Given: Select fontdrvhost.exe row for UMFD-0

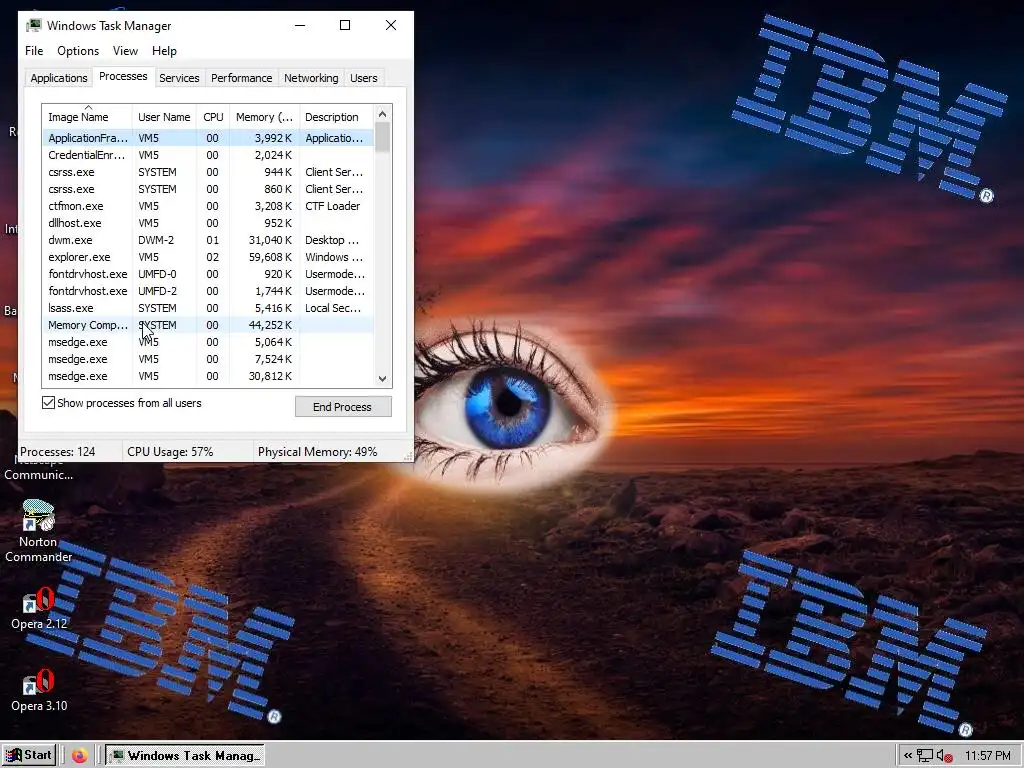Looking at the screenshot, I should [x=208, y=274].
